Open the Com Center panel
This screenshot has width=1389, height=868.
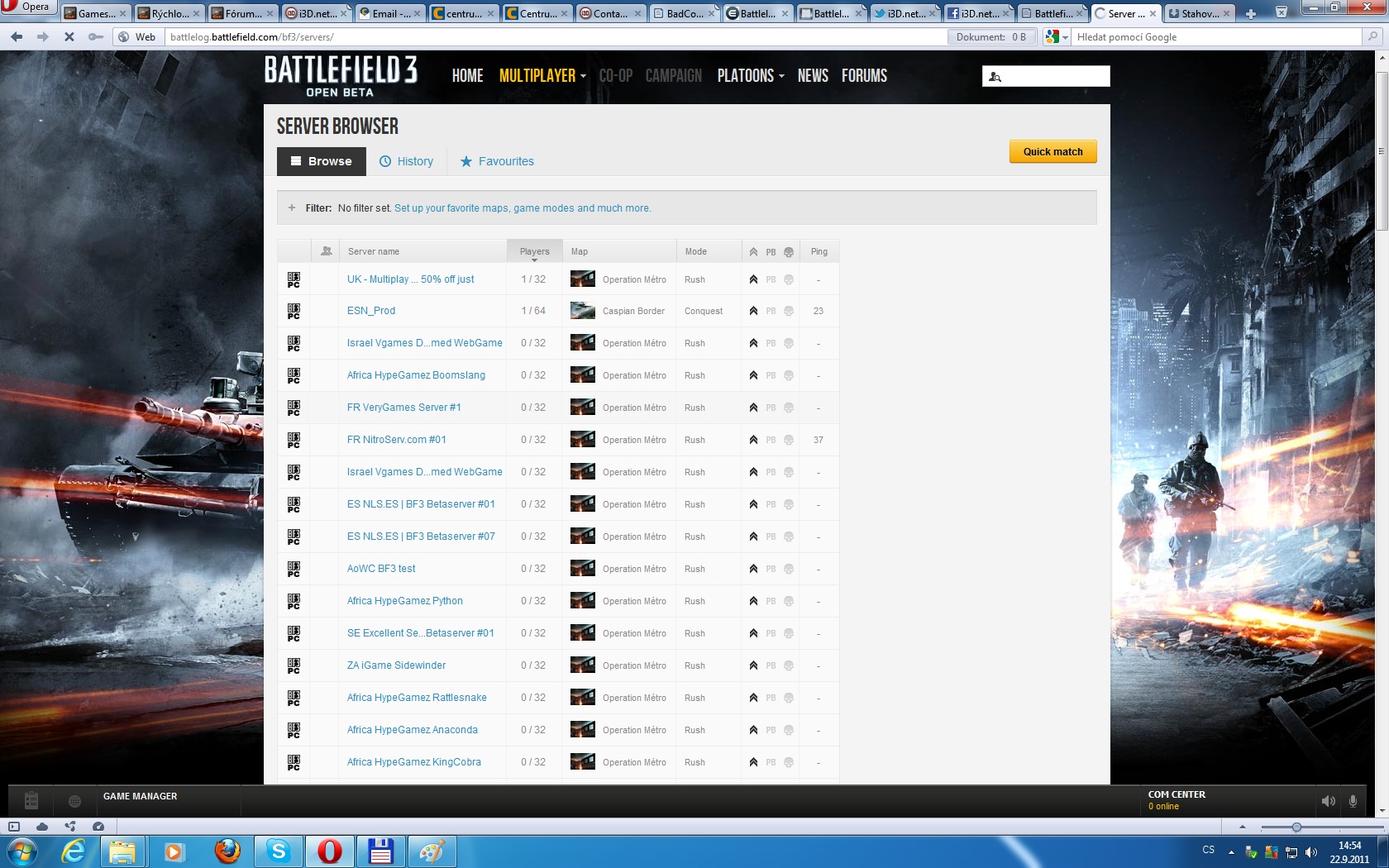[x=1177, y=800]
